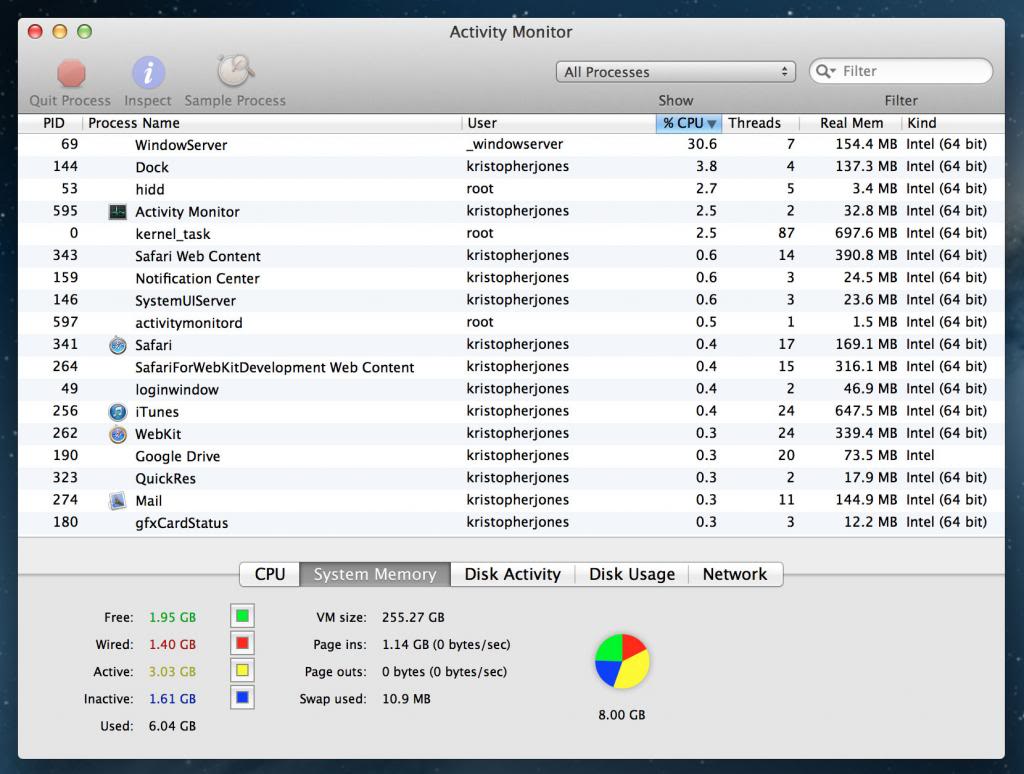Select the Dock process row

click(511, 167)
